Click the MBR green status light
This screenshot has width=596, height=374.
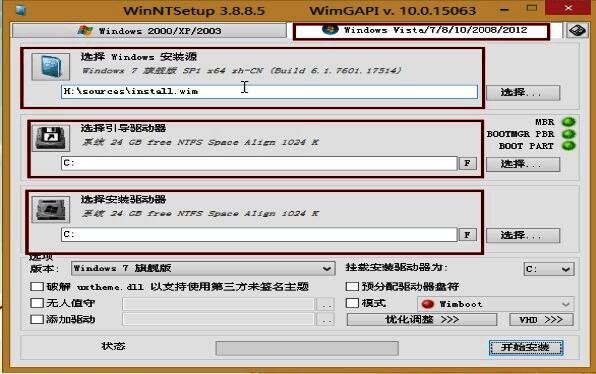click(x=569, y=122)
